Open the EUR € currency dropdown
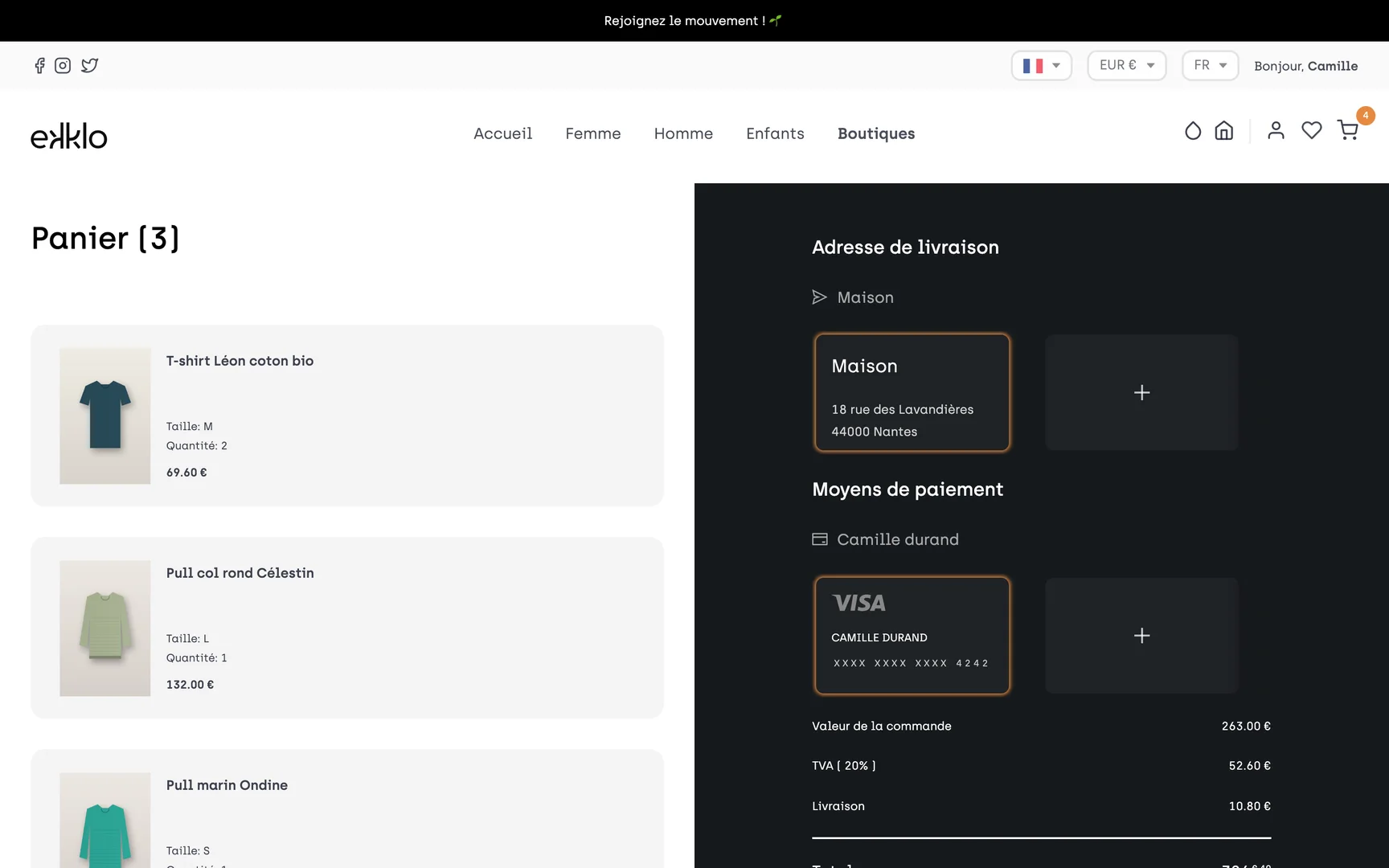Screen dimensions: 1389x868 click(1127, 66)
